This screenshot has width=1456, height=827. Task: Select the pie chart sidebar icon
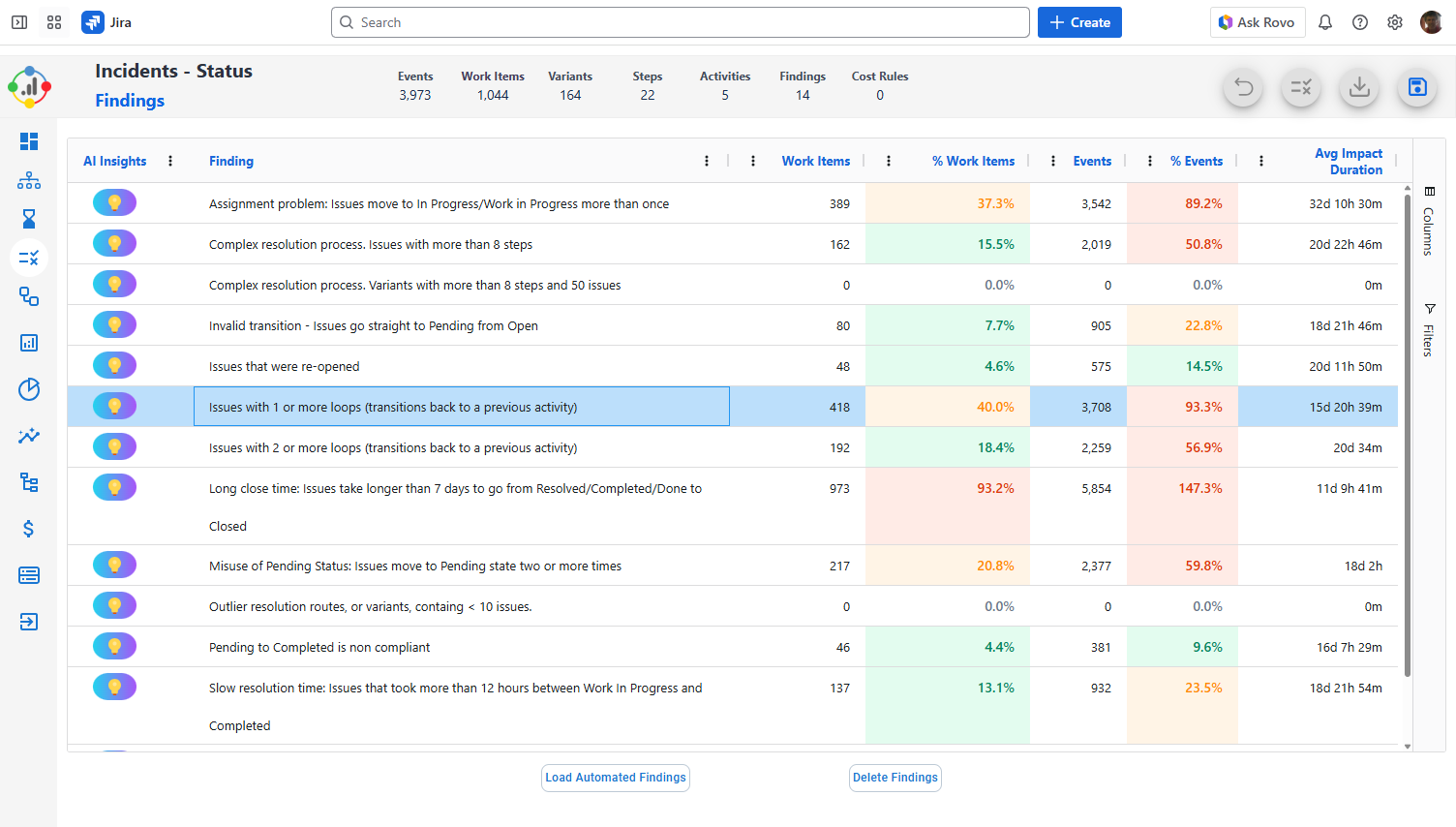tap(29, 389)
